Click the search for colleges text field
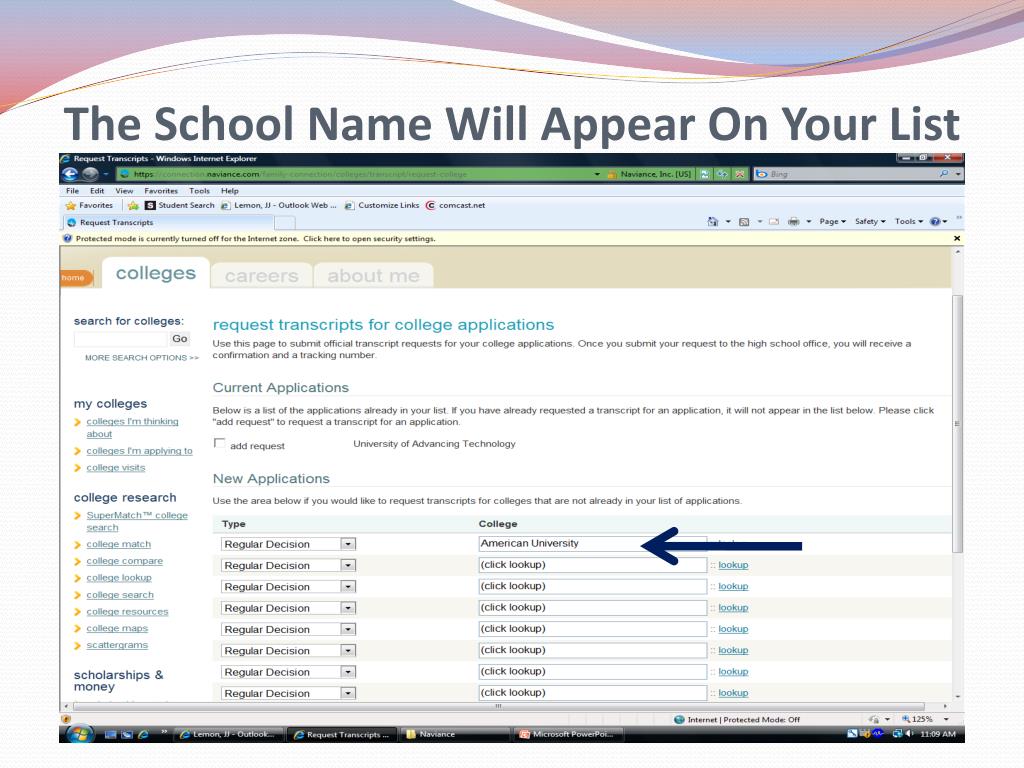Image resolution: width=1024 pixels, height=768 pixels. click(x=120, y=338)
